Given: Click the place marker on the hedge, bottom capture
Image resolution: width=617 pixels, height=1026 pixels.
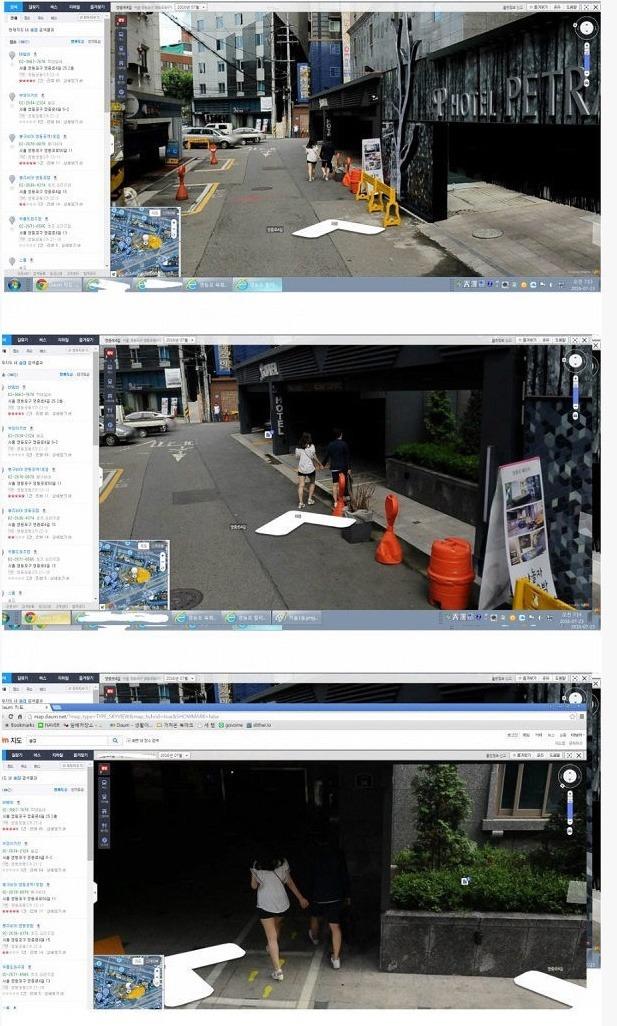Looking at the screenshot, I should 465,881.
